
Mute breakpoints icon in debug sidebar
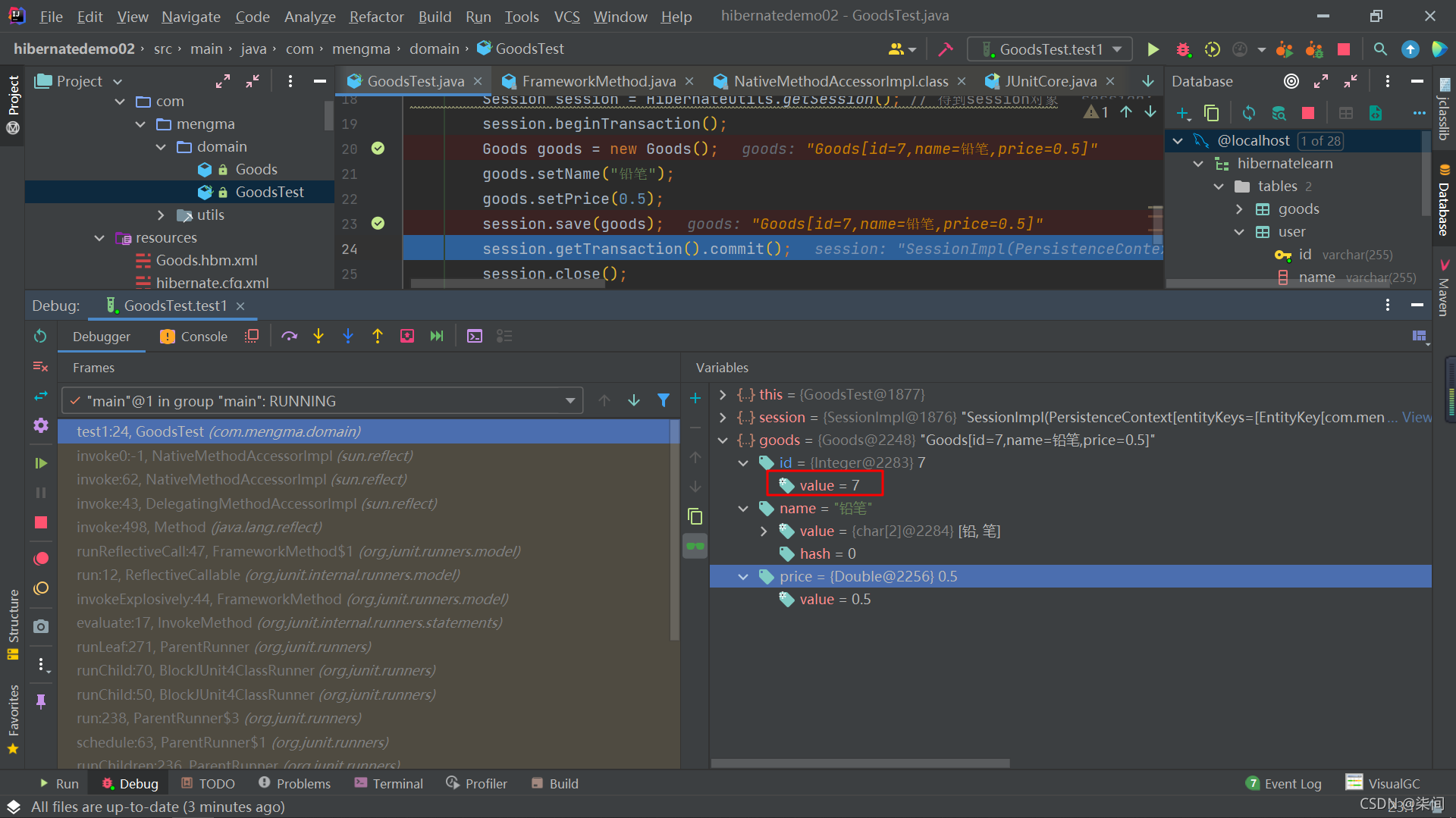(41, 588)
